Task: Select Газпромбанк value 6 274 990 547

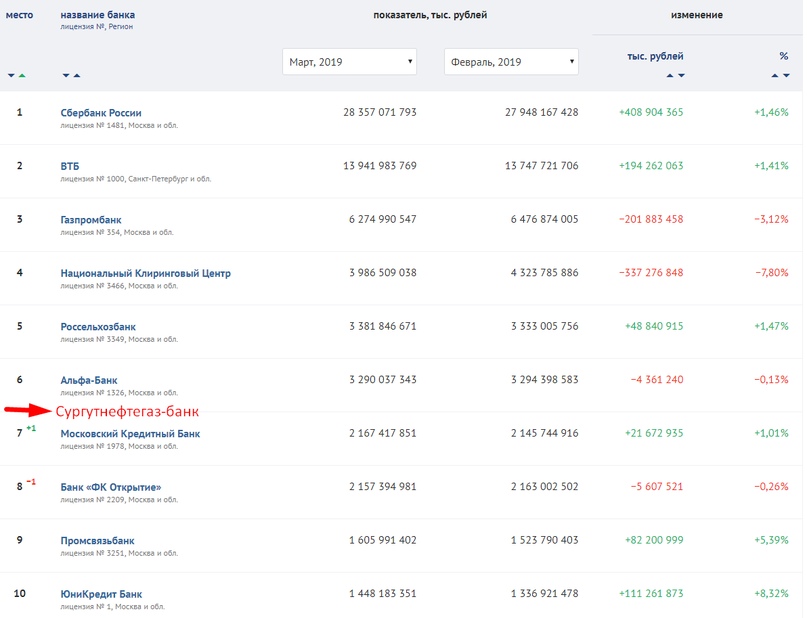Action: pyautogui.click(x=383, y=219)
